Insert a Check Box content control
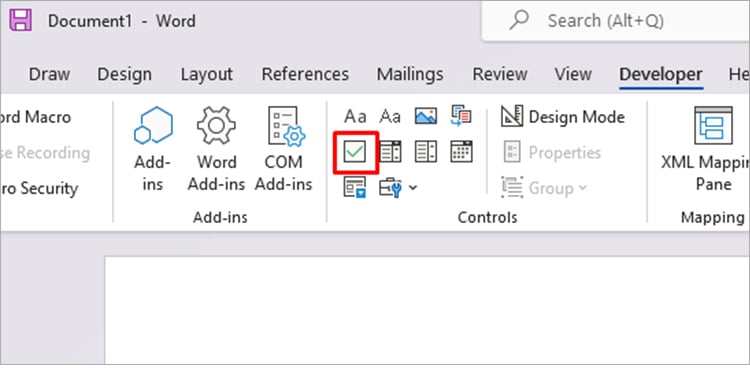The width and height of the screenshot is (750, 375). coord(355,153)
